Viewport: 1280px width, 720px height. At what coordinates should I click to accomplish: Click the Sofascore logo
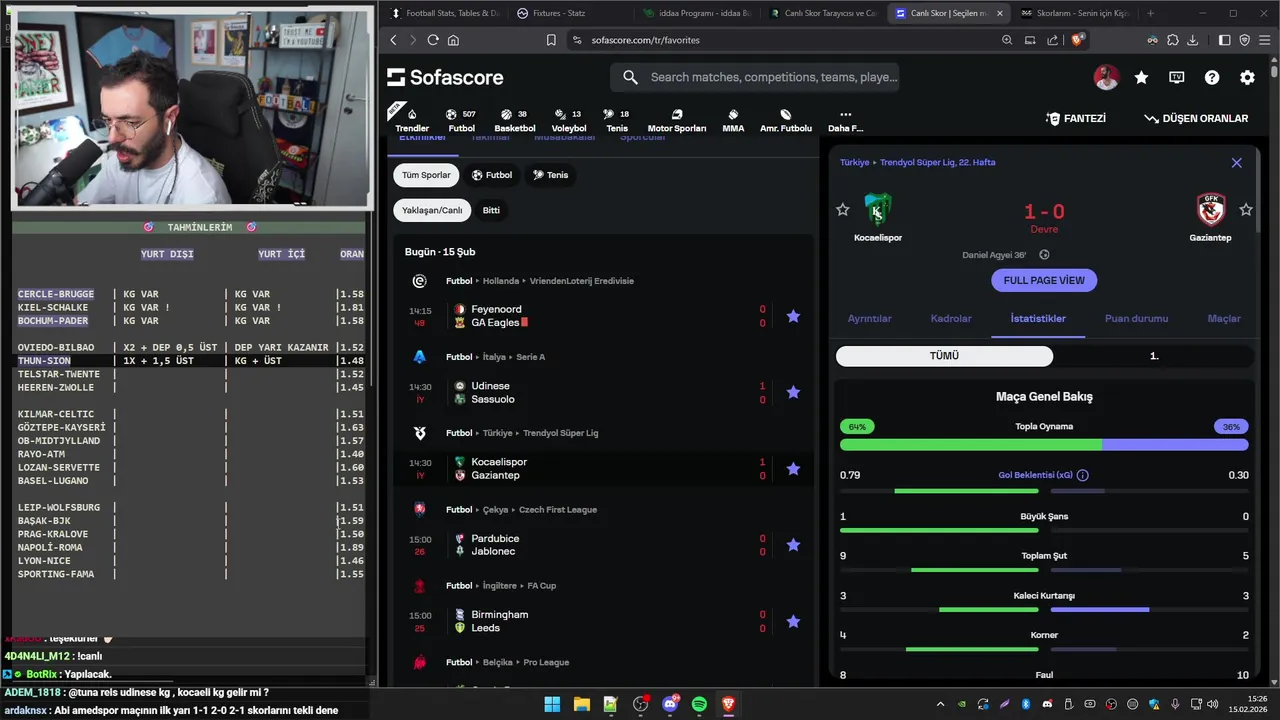pyautogui.click(x=445, y=77)
